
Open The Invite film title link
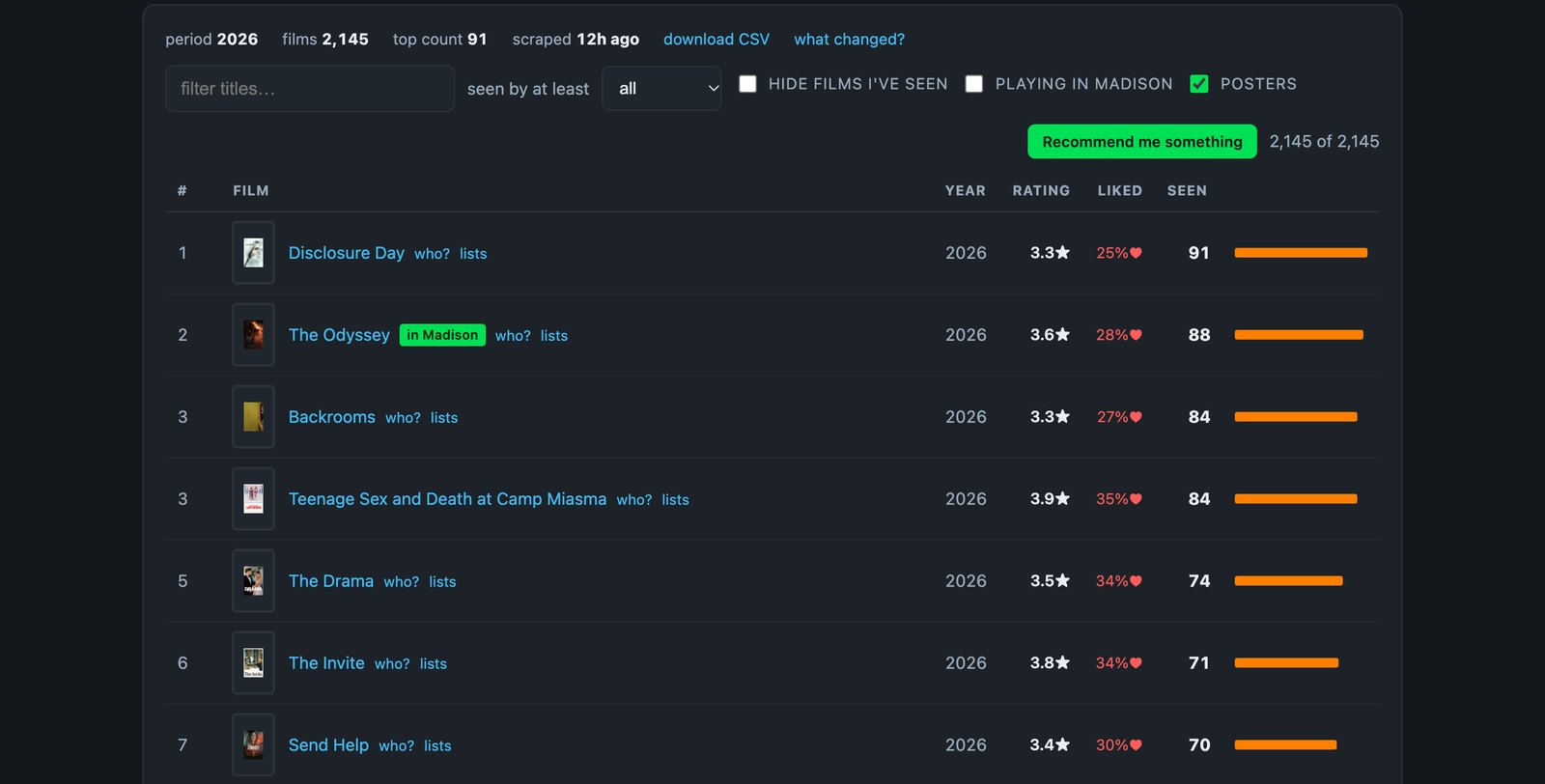pos(326,663)
